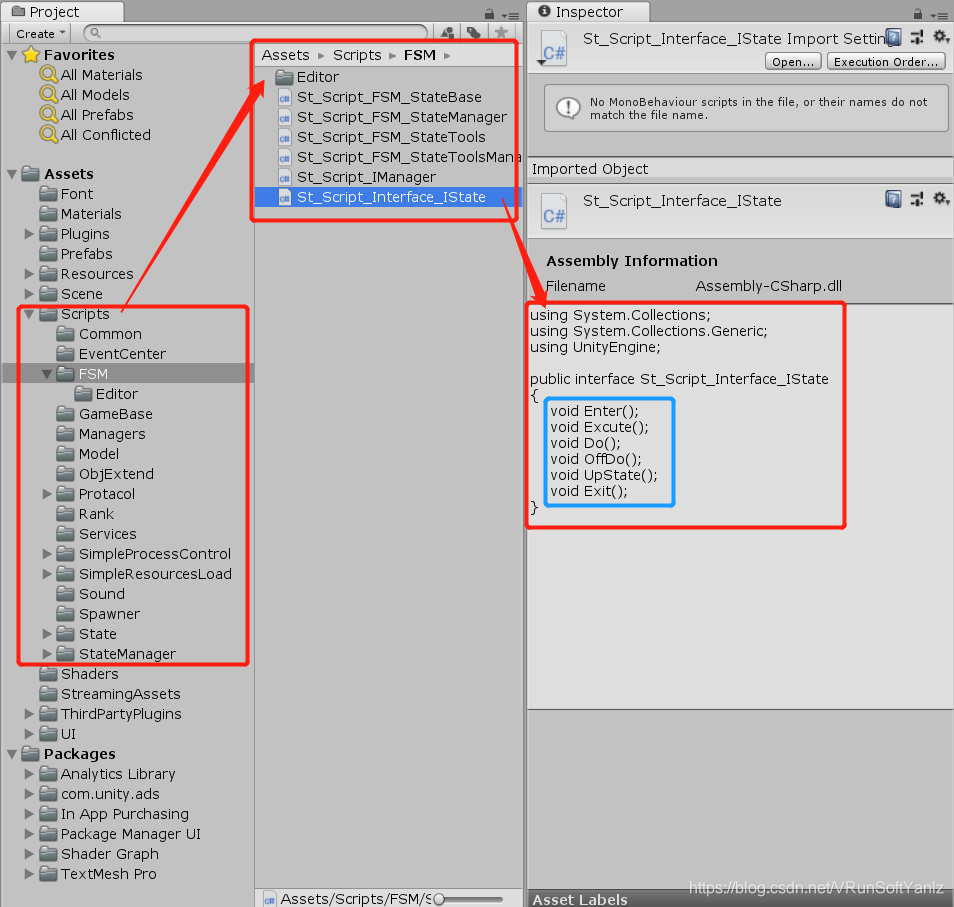The width and height of the screenshot is (954, 907).
Task: Expand the SimpleProcessControl folder
Action: click(x=47, y=554)
